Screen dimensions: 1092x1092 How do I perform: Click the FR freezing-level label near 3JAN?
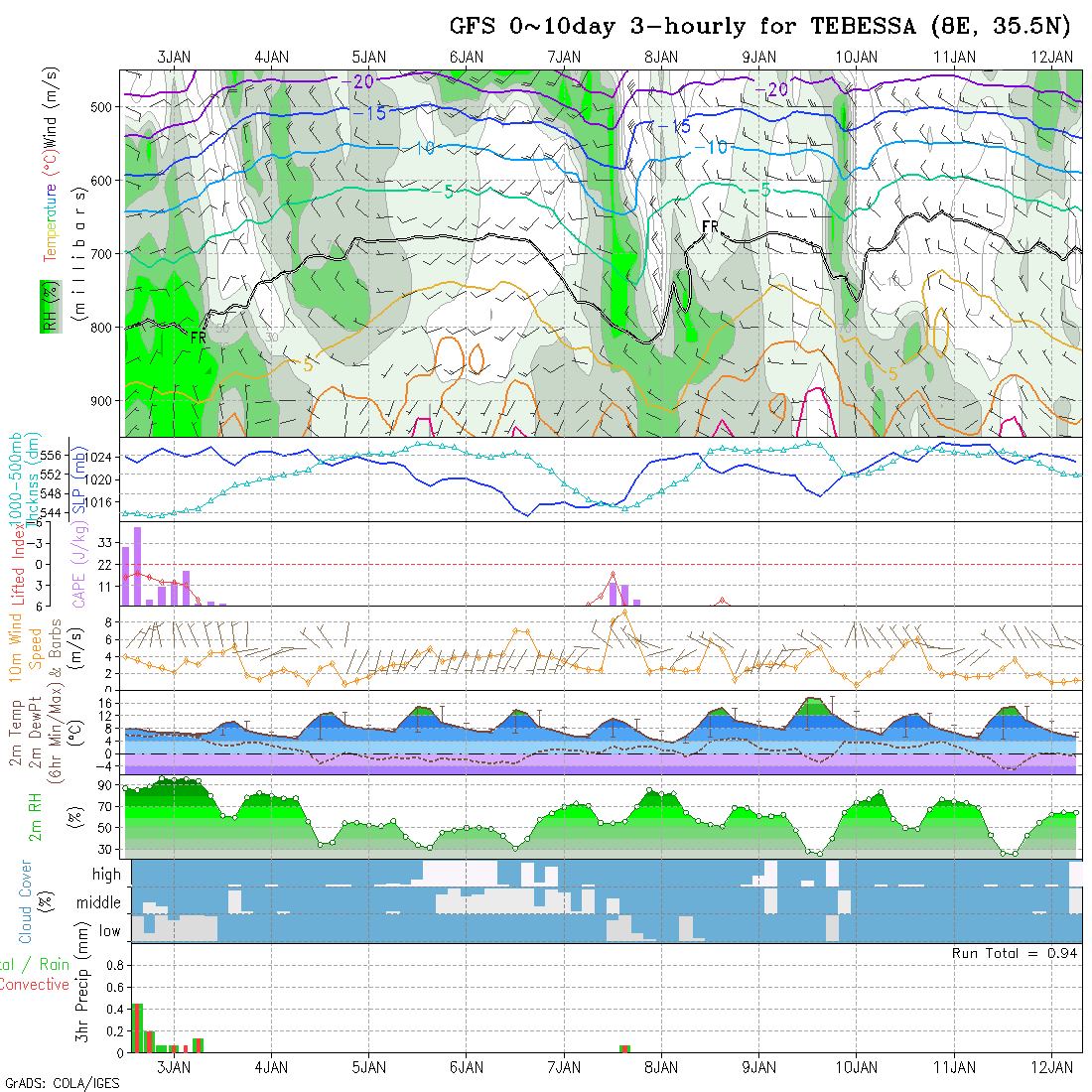(199, 339)
